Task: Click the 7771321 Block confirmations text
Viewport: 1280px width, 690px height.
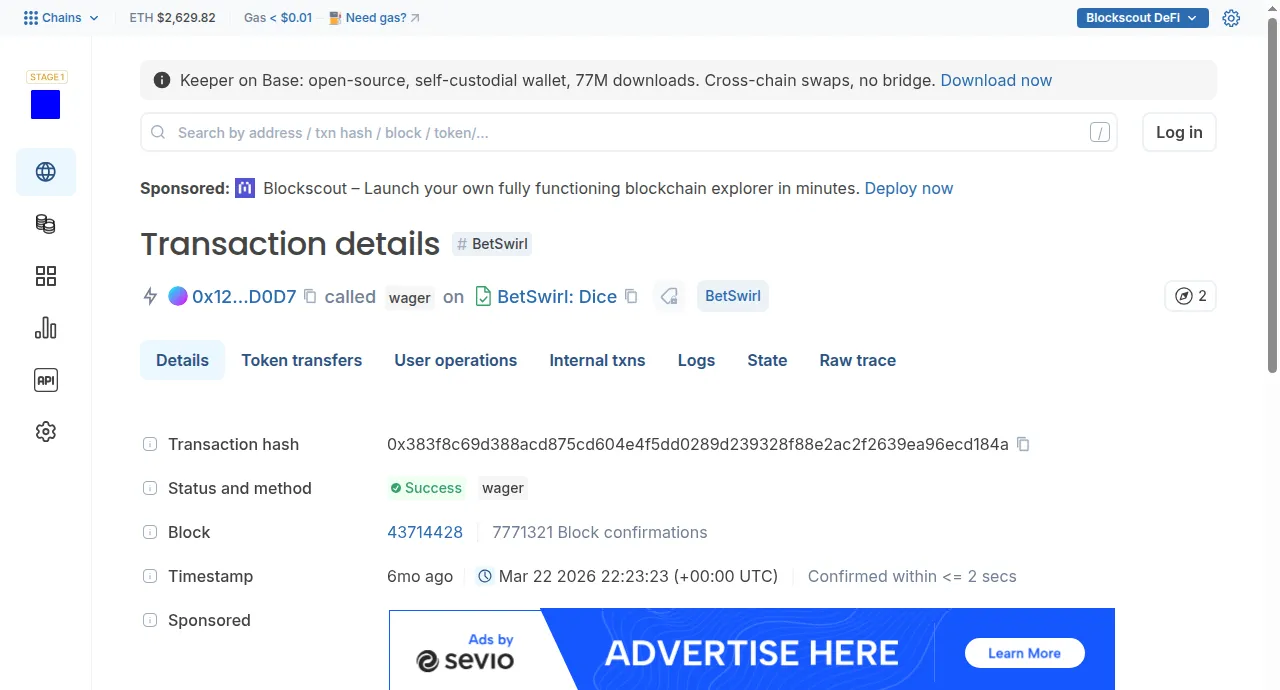Action: [x=600, y=532]
